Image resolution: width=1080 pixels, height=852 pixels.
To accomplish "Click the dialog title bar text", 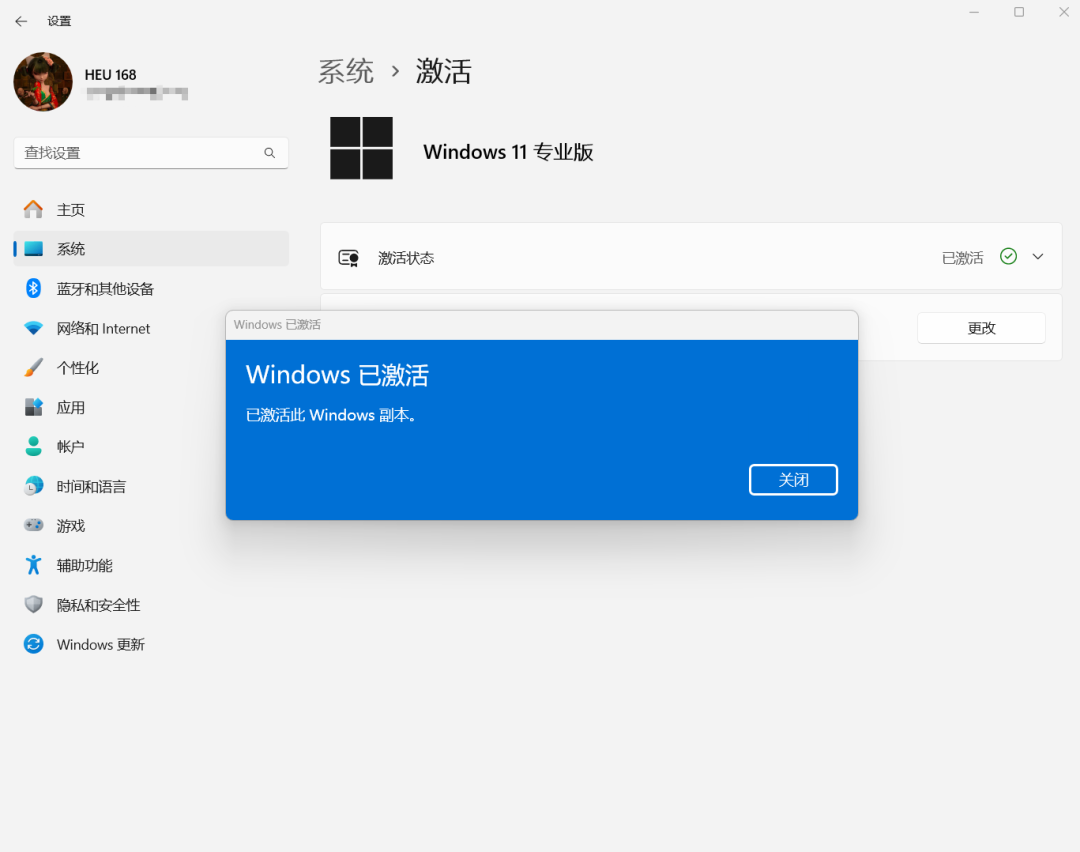I will (x=277, y=324).
